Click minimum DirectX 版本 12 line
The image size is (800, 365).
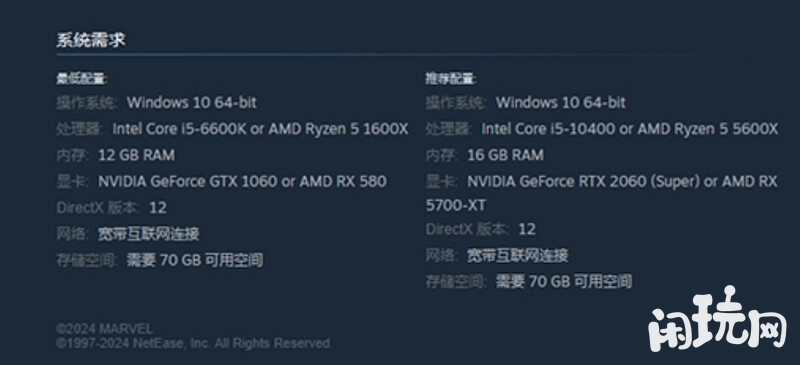pos(111,208)
